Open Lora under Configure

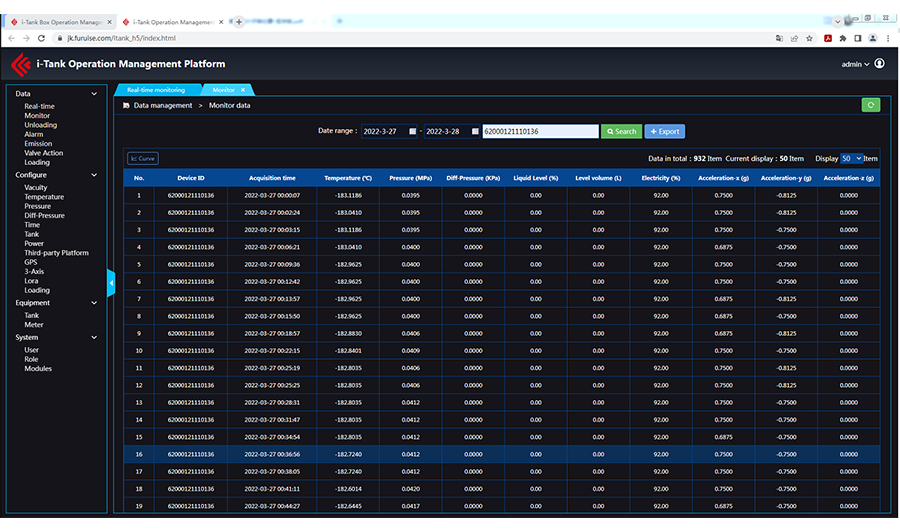click(31, 281)
